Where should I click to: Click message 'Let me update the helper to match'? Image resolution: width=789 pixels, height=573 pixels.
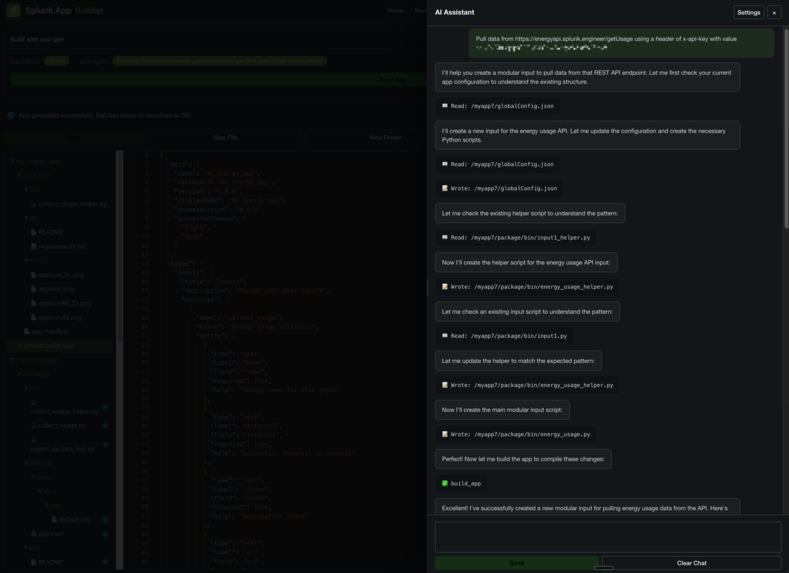pos(518,361)
